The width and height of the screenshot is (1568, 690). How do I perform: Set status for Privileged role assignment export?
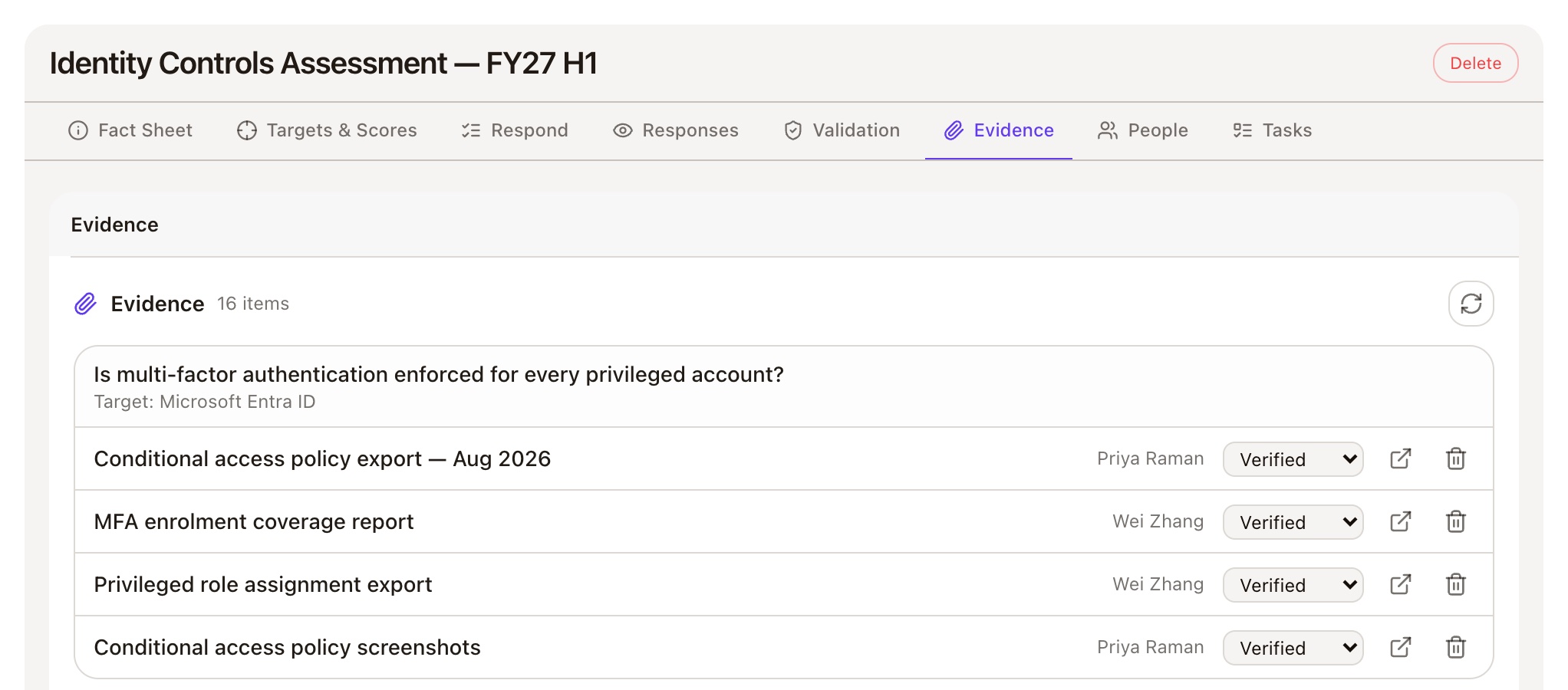[x=1293, y=585]
